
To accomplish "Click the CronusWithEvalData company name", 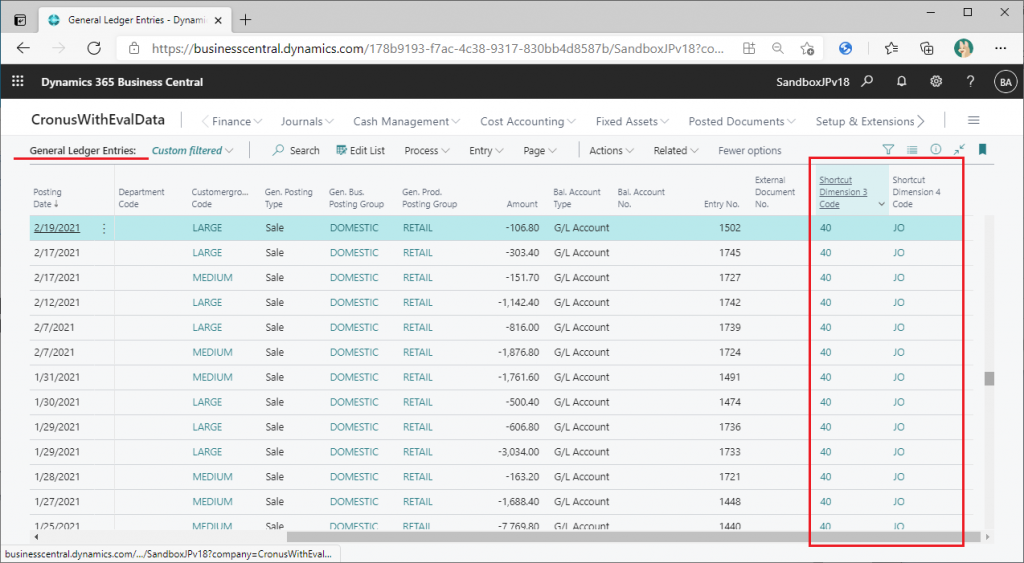I will [98, 120].
